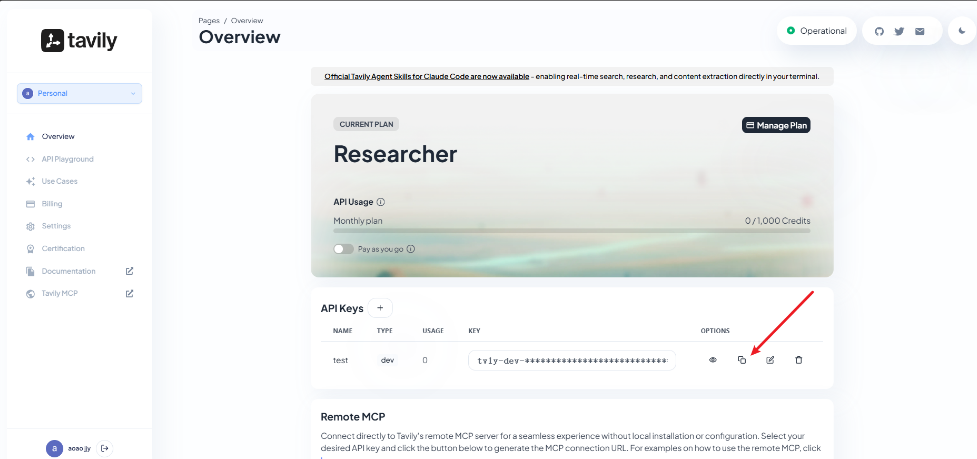Open the Overview page from the sidebar
Viewport: 977px width, 459px height.
click(x=58, y=136)
